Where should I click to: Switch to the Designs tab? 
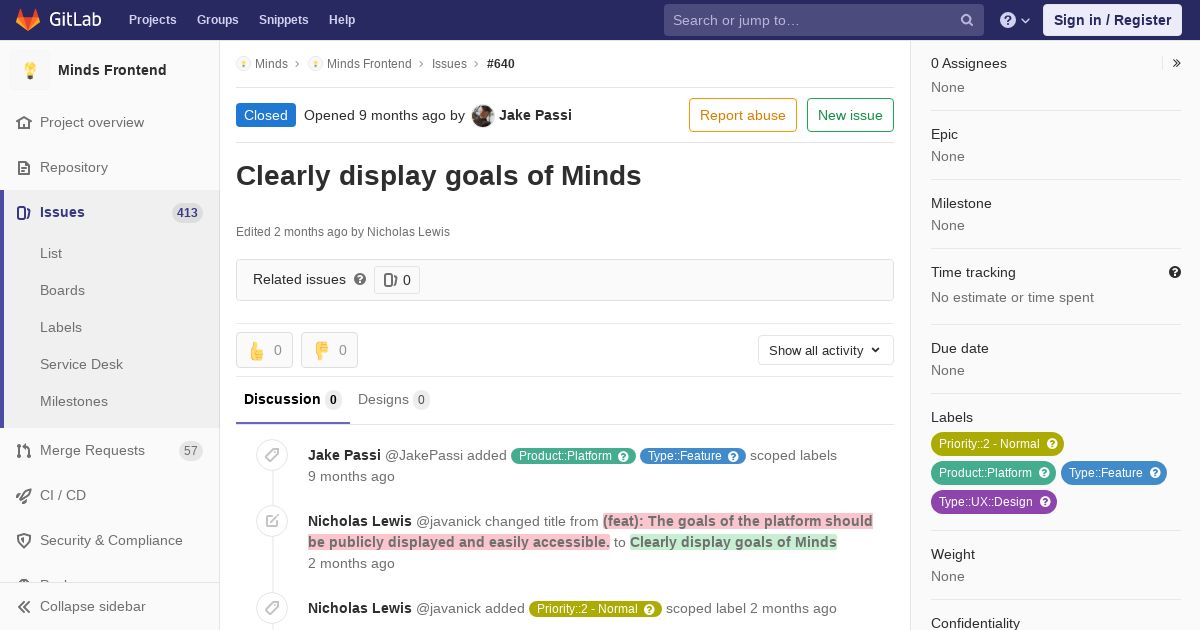point(393,399)
